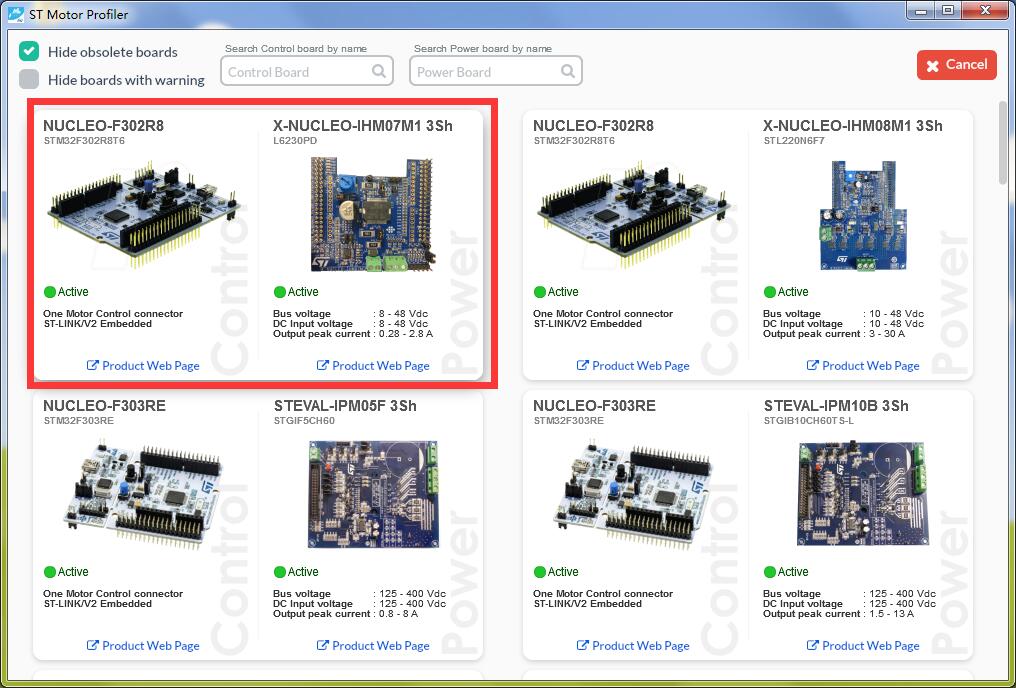Viewport: 1016px width, 688px height.
Task: Open Product Web Page for NUCLEO-F303RE beside IPM10B
Action: click(x=633, y=645)
